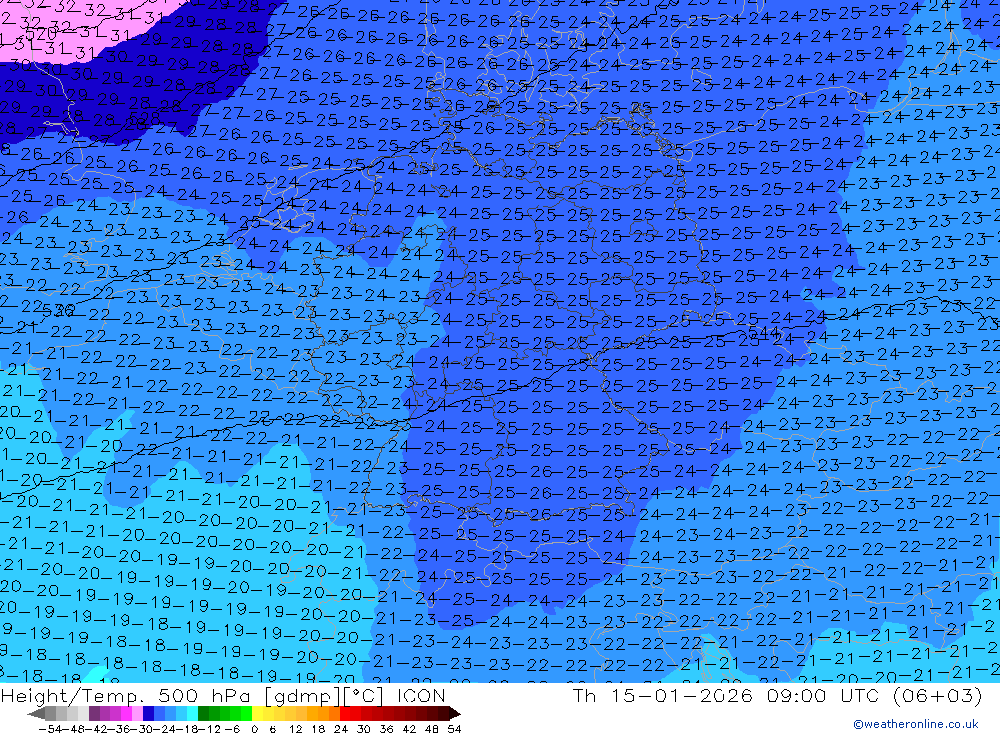Open the weatheronline.co.uk copyright link
This screenshot has width=1000, height=733.
click(916, 724)
